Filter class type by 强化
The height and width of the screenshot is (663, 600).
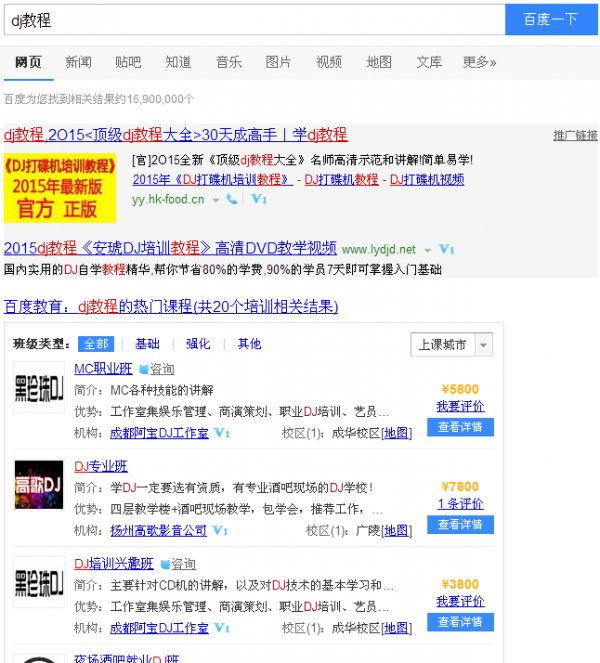click(x=198, y=344)
